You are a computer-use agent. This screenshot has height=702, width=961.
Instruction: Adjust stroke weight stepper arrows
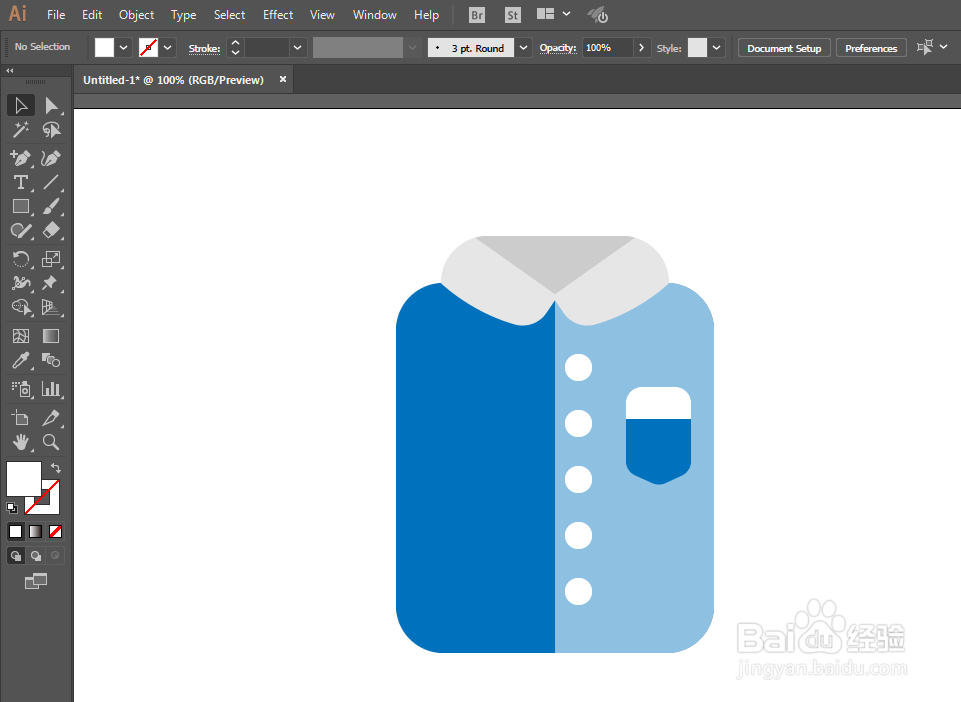(x=235, y=47)
